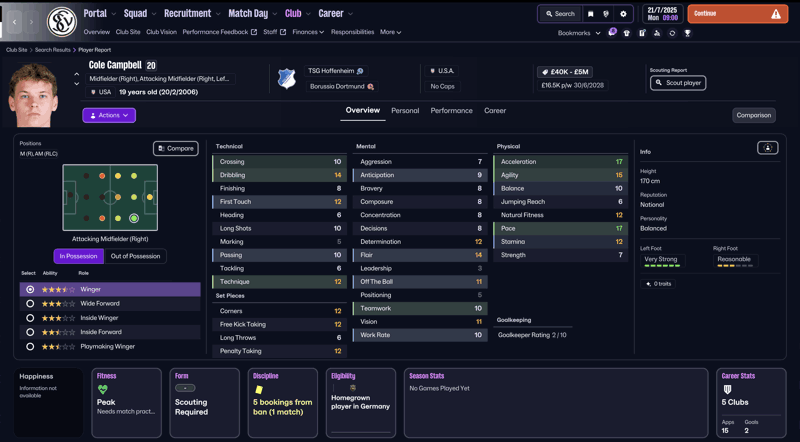800x442 pixels.
Task: Open the More submenu dropdown
Action: pyautogui.click(x=390, y=32)
